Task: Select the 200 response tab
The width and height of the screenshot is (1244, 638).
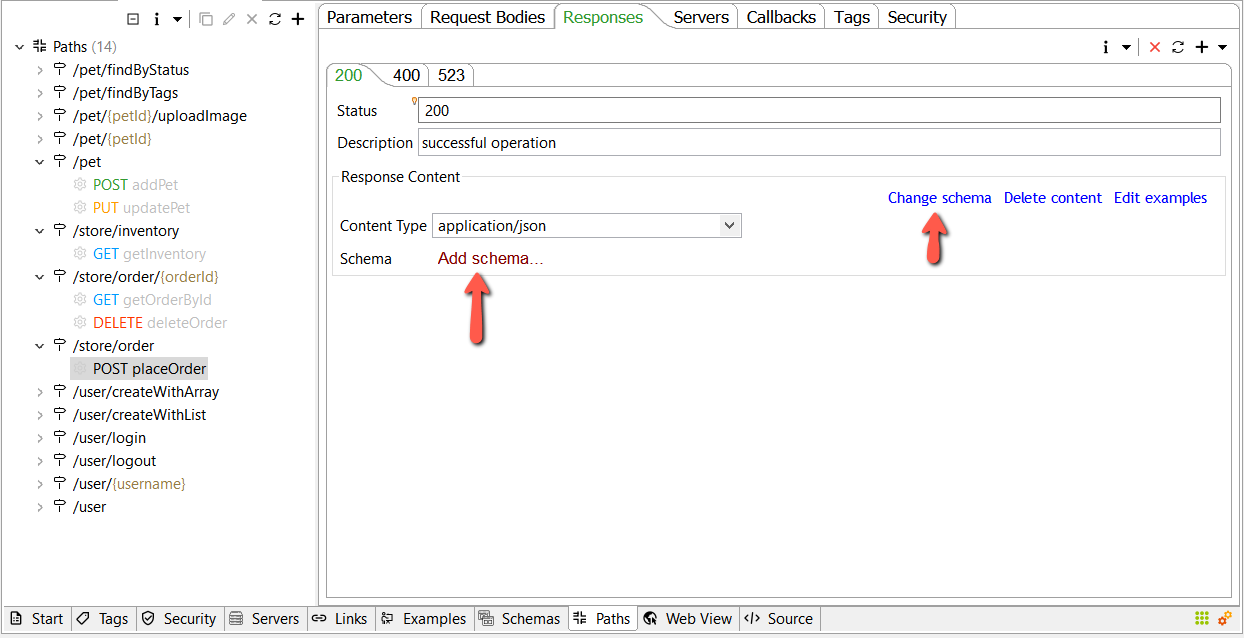Action: [x=349, y=76]
